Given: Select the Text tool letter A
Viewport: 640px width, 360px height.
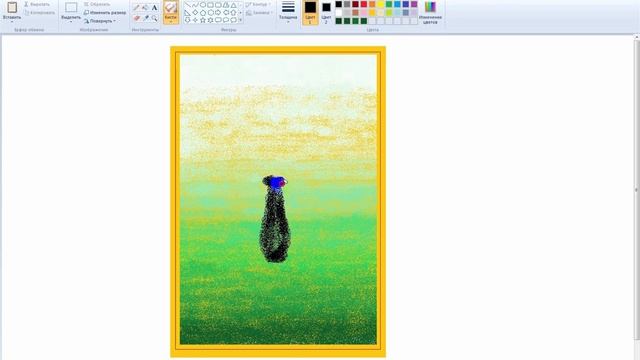Looking at the screenshot, I should (x=154, y=7).
